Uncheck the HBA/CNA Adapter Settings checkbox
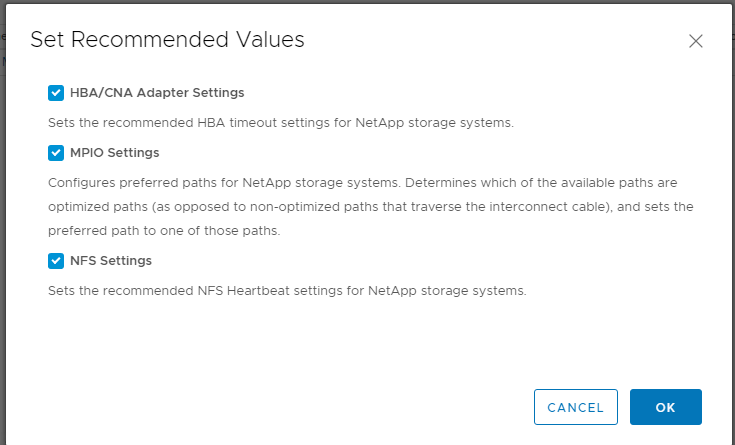 click(x=56, y=93)
